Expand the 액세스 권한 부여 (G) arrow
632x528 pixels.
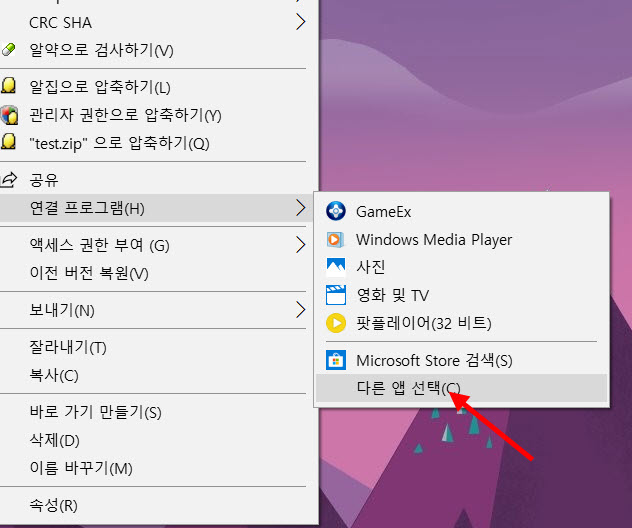pos(300,245)
